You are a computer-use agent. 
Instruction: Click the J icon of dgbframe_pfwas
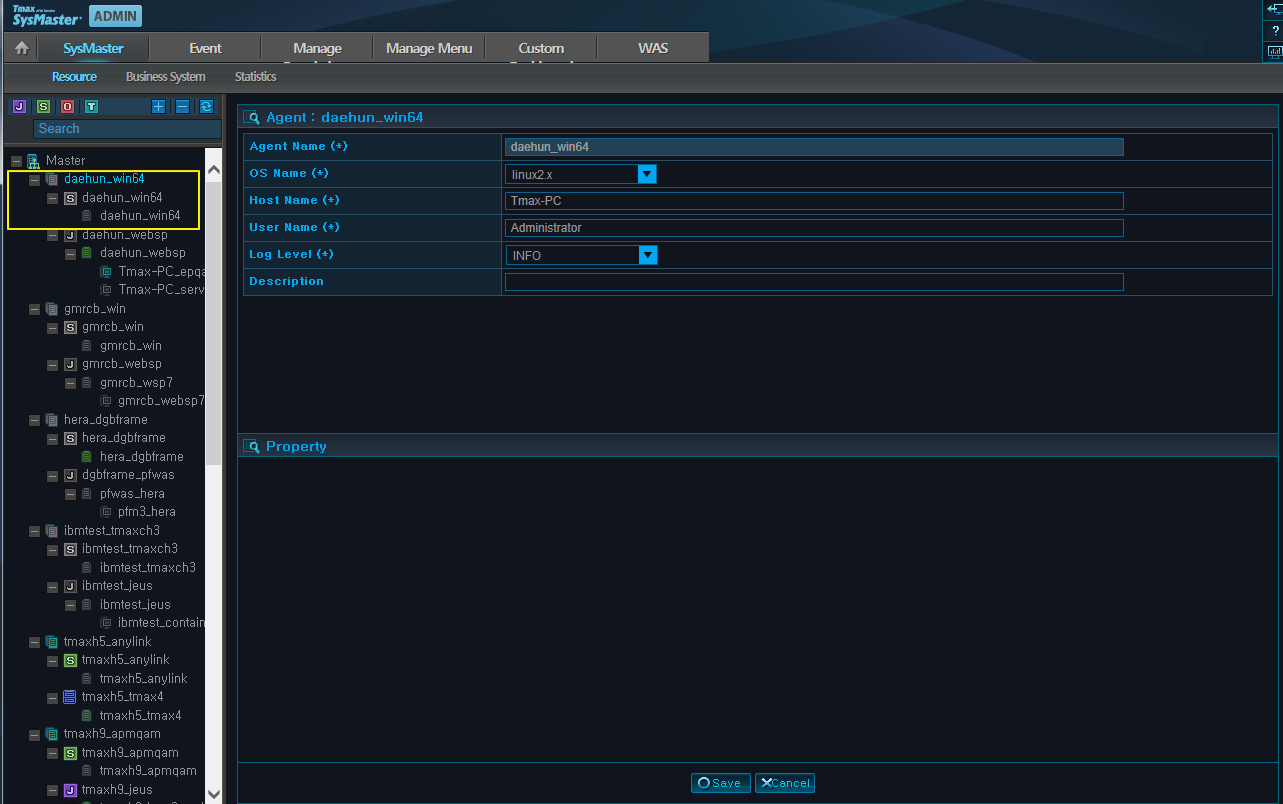coord(70,475)
